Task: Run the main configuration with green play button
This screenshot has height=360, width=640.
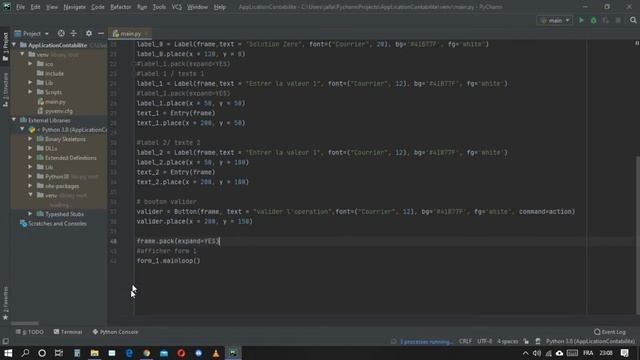Action: point(581,20)
